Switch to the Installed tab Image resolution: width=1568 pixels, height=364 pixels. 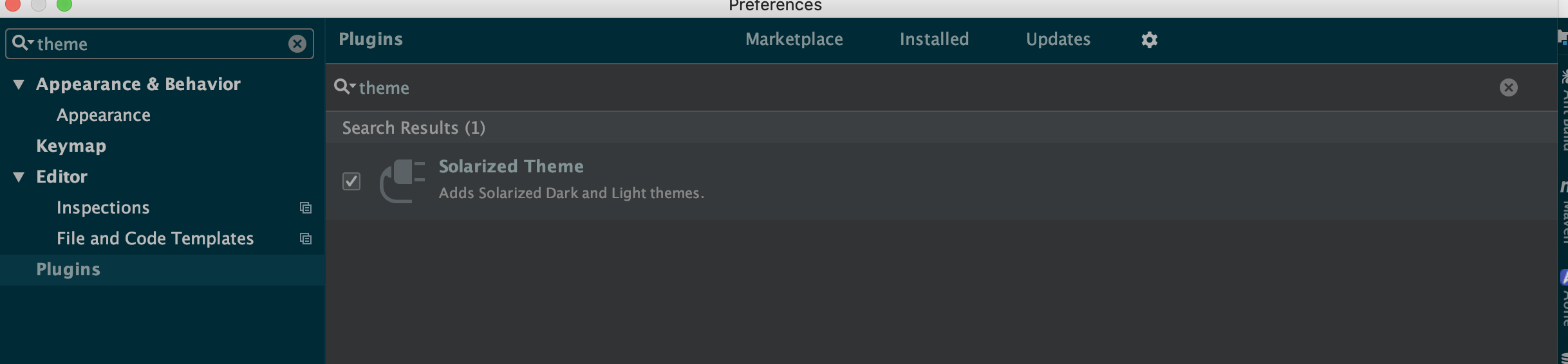click(x=934, y=39)
